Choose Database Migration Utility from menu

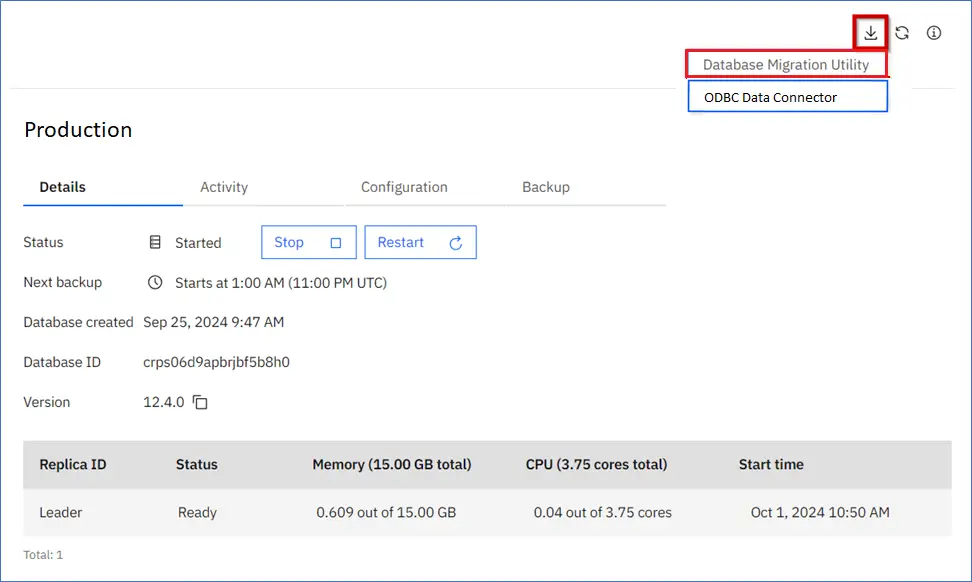[787, 64]
